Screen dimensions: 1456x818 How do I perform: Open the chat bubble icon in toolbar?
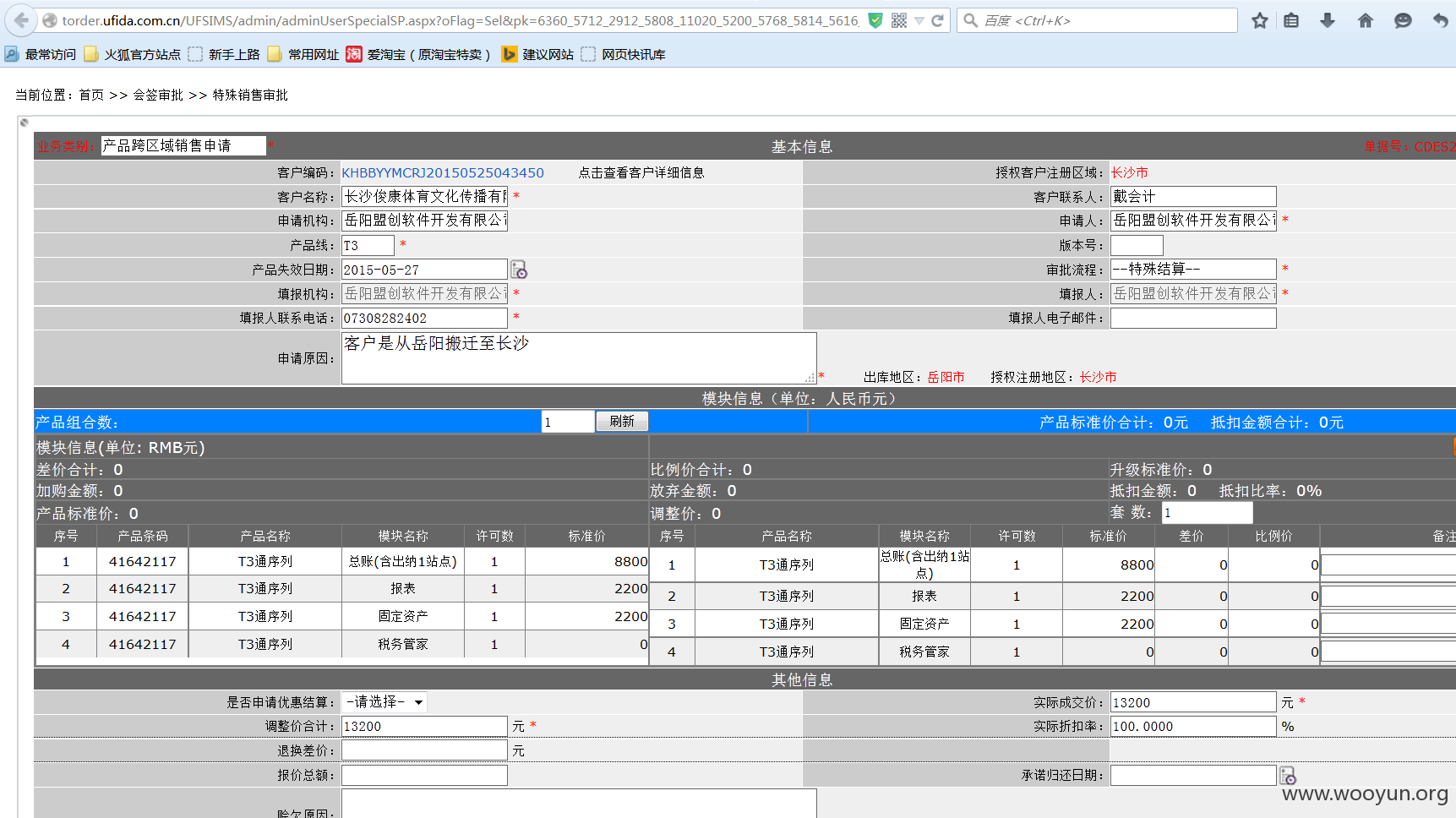click(x=1403, y=20)
